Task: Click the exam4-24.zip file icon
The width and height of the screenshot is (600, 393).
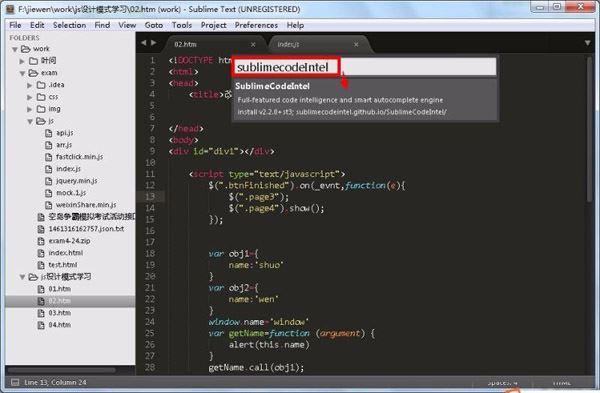Action: point(41,241)
